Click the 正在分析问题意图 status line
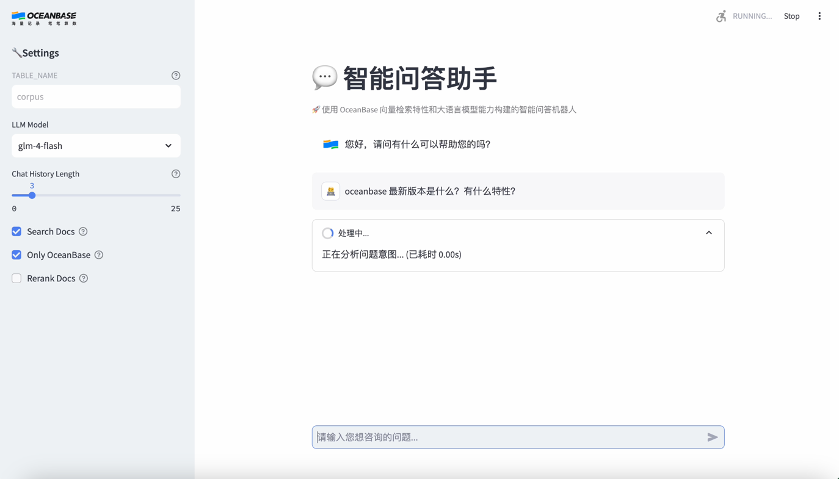 (x=392, y=254)
